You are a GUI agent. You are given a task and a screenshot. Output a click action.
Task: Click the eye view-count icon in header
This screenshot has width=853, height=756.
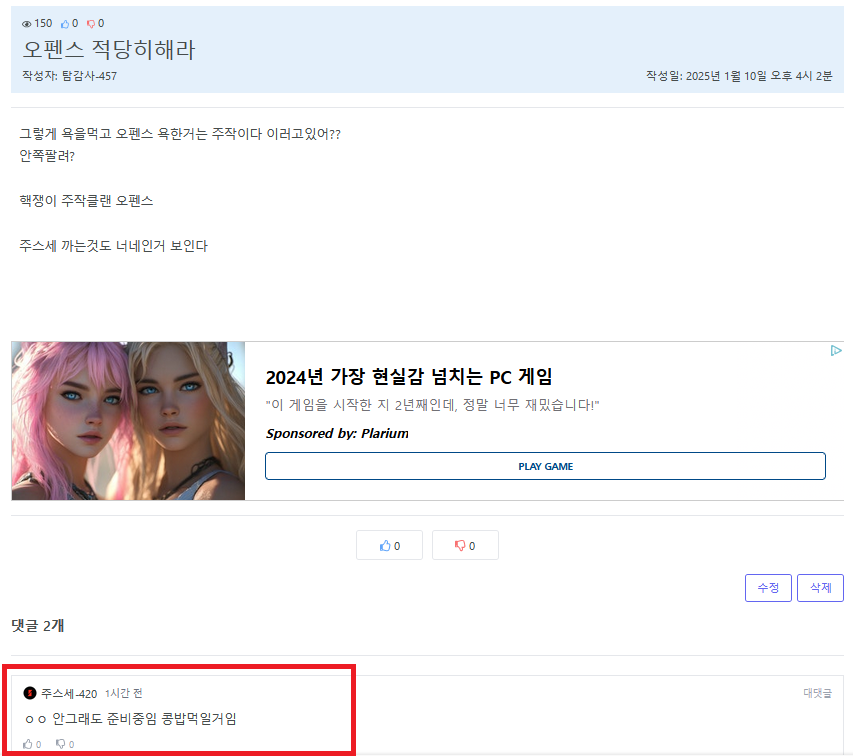(x=27, y=24)
